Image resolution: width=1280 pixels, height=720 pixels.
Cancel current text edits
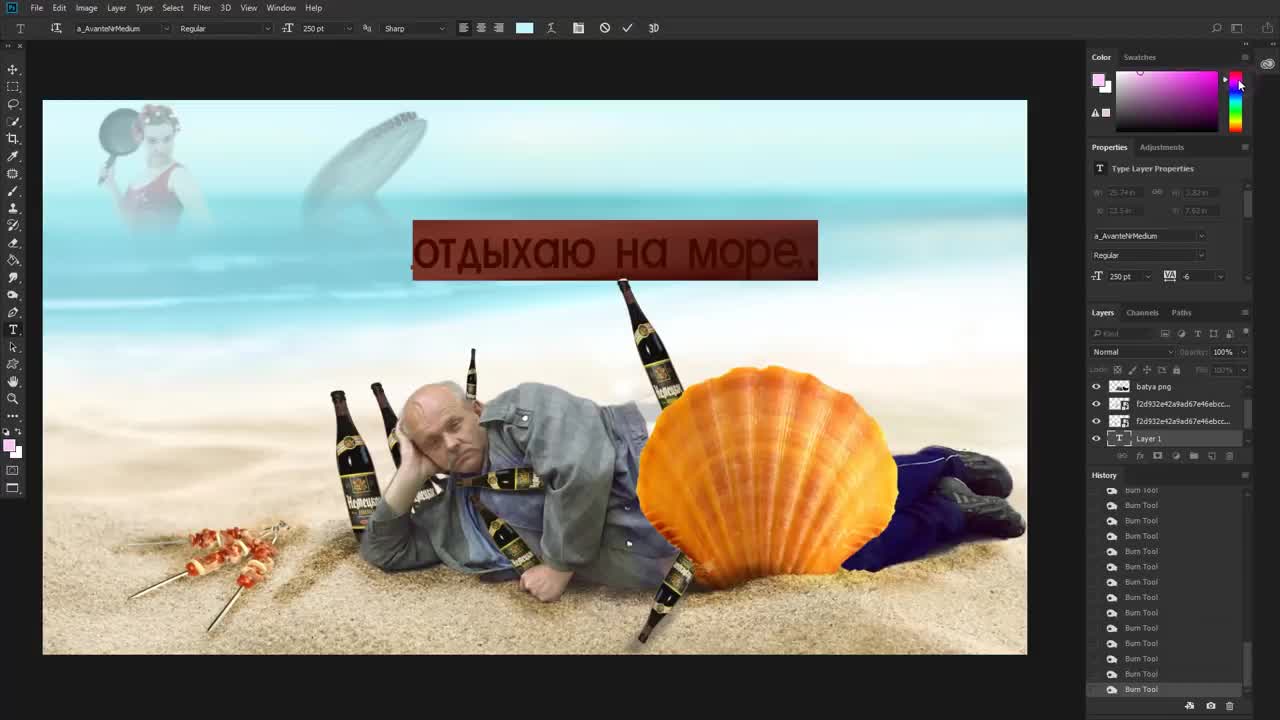(605, 28)
